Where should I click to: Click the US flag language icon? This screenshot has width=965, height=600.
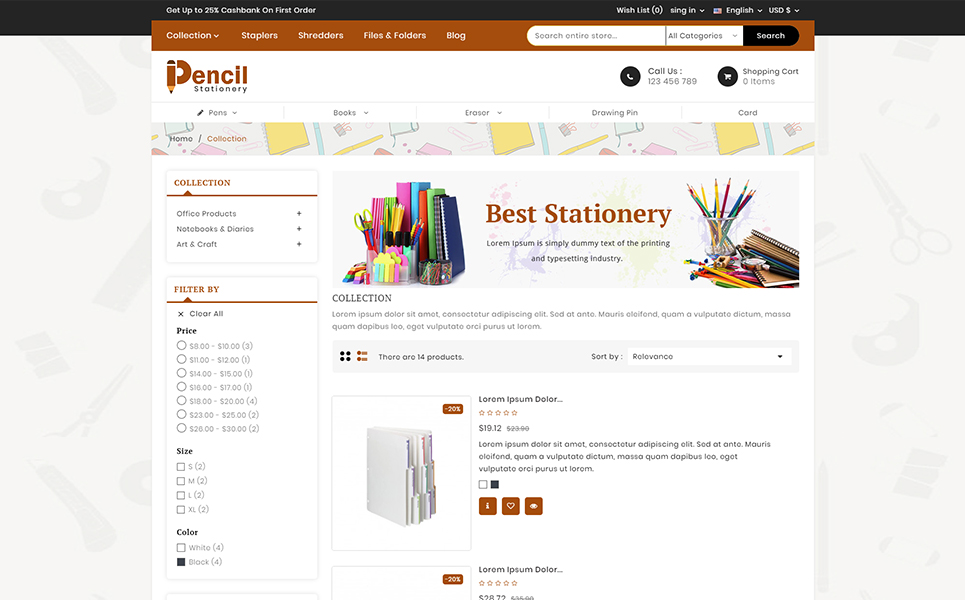[x=718, y=10]
